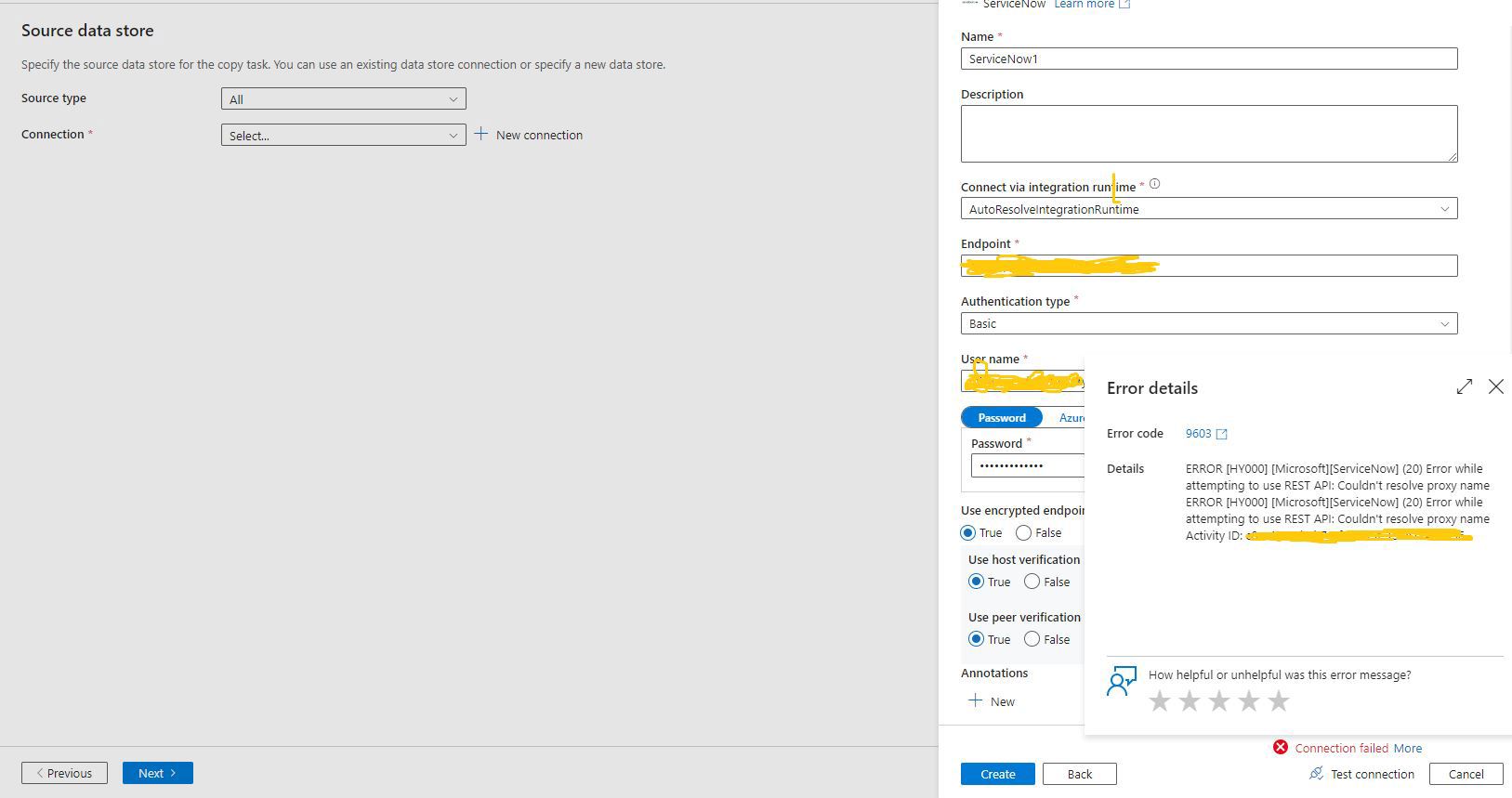1512x798 pixels.
Task: Click the feedback person icon
Action: [x=1122, y=681]
